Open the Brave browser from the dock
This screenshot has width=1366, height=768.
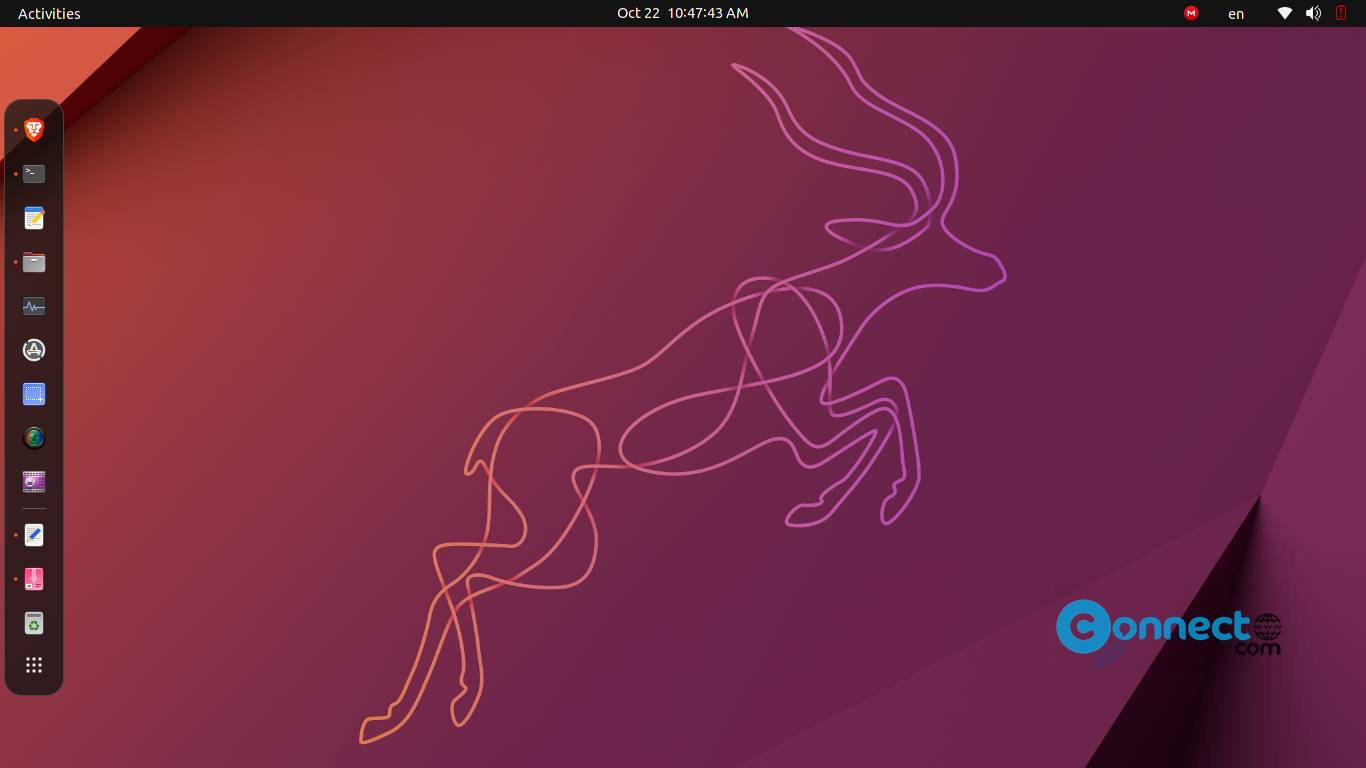pos(34,130)
